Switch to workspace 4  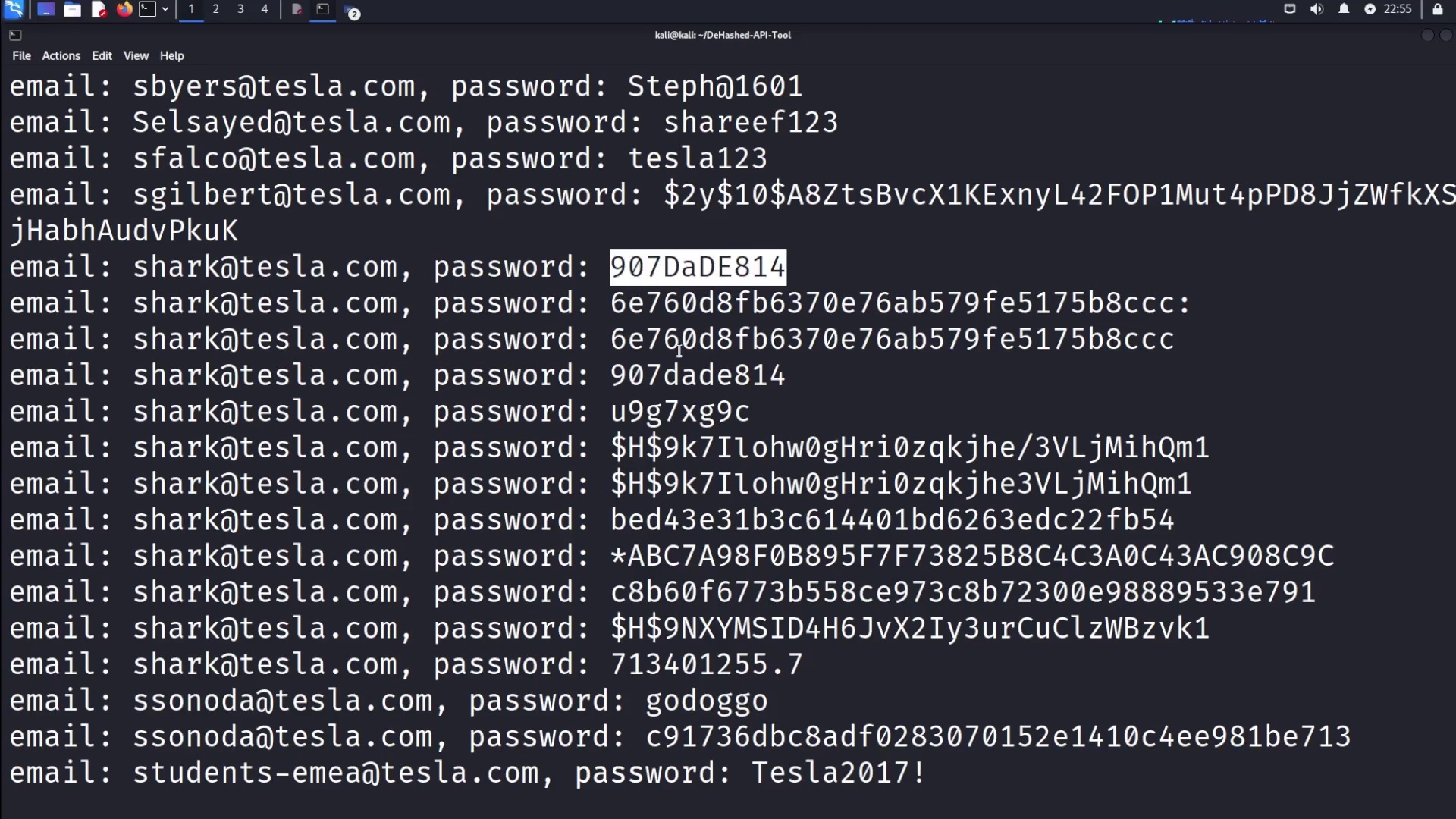pyautogui.click(x=265, y=9)
